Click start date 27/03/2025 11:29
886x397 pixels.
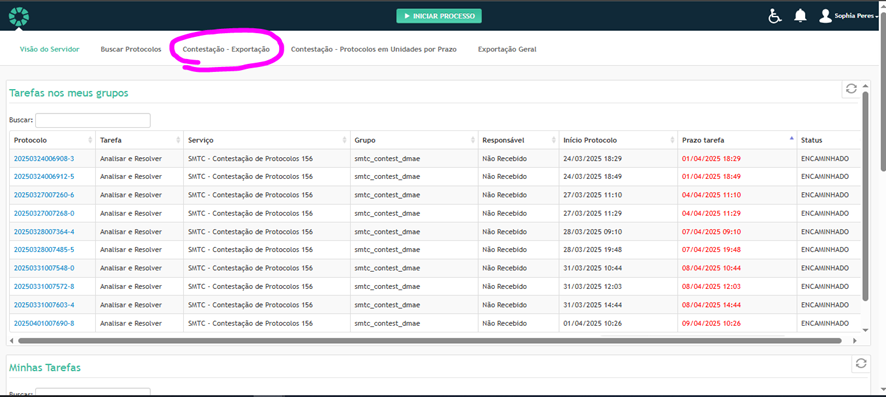click(593, 213)
